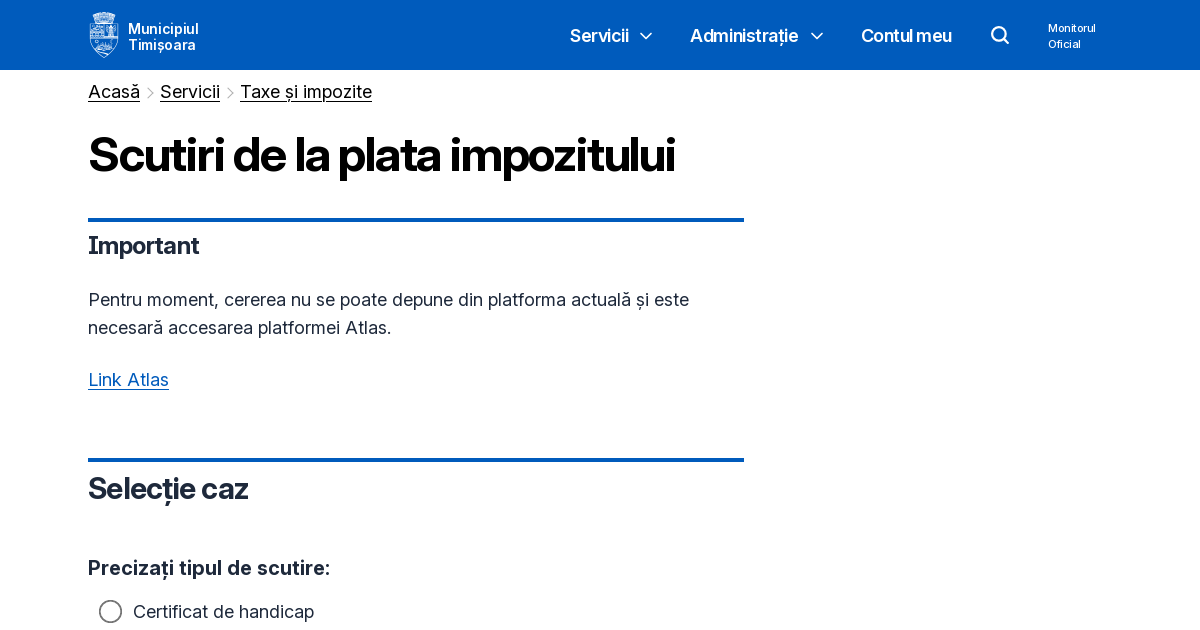Click the Timișoara coat of arms emblem
The height and width of the screenshot is (630, 1200).
click(x=104, y=34)
